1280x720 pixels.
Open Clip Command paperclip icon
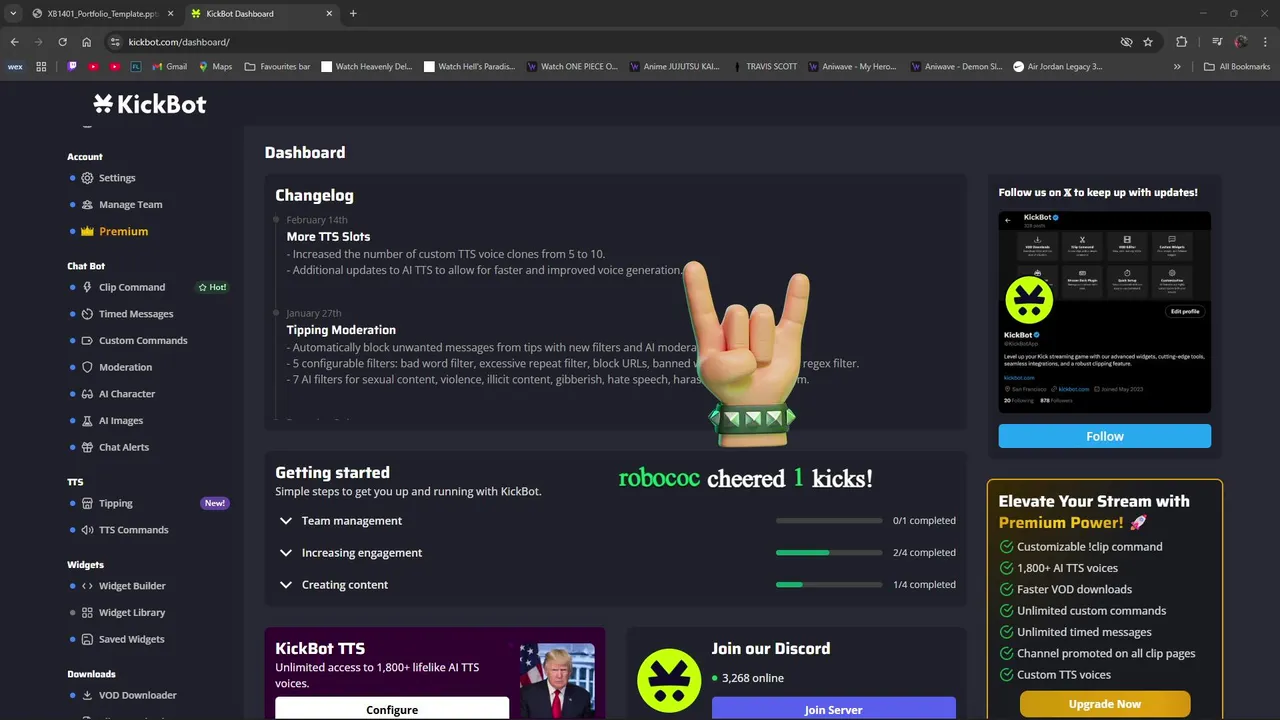tap(88, 287)
